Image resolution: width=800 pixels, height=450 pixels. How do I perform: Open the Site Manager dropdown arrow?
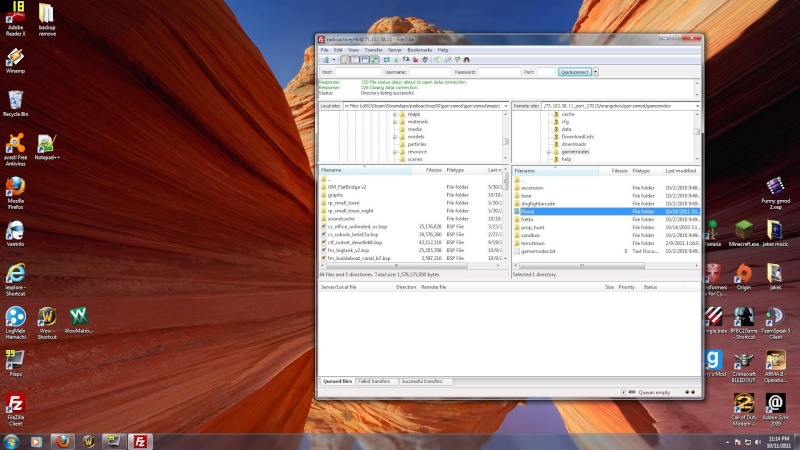tap(334, 60)
